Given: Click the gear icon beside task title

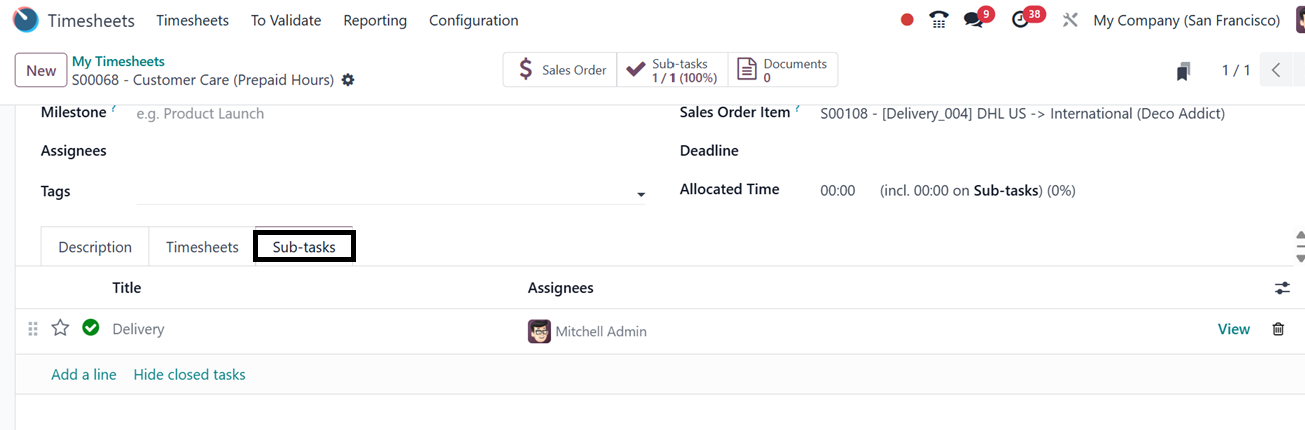Looking at the screenshot, I should tap(348, 80).
